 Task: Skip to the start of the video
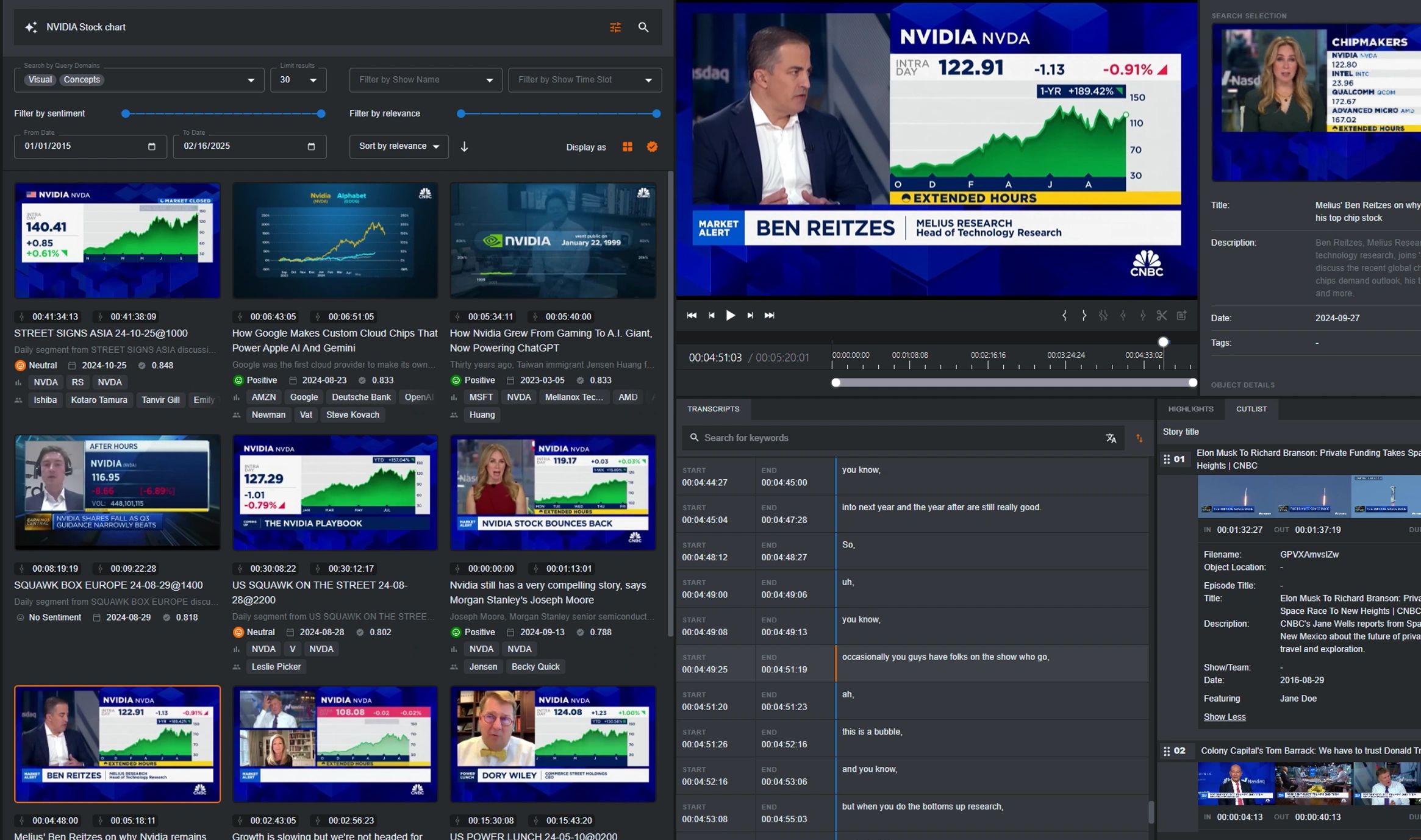[x=692, y=315]
